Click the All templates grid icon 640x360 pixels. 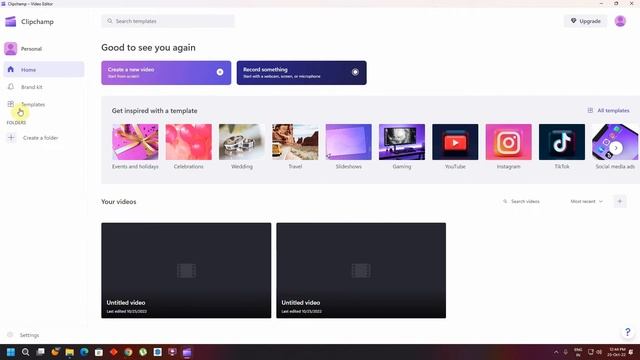pos(590,110)
